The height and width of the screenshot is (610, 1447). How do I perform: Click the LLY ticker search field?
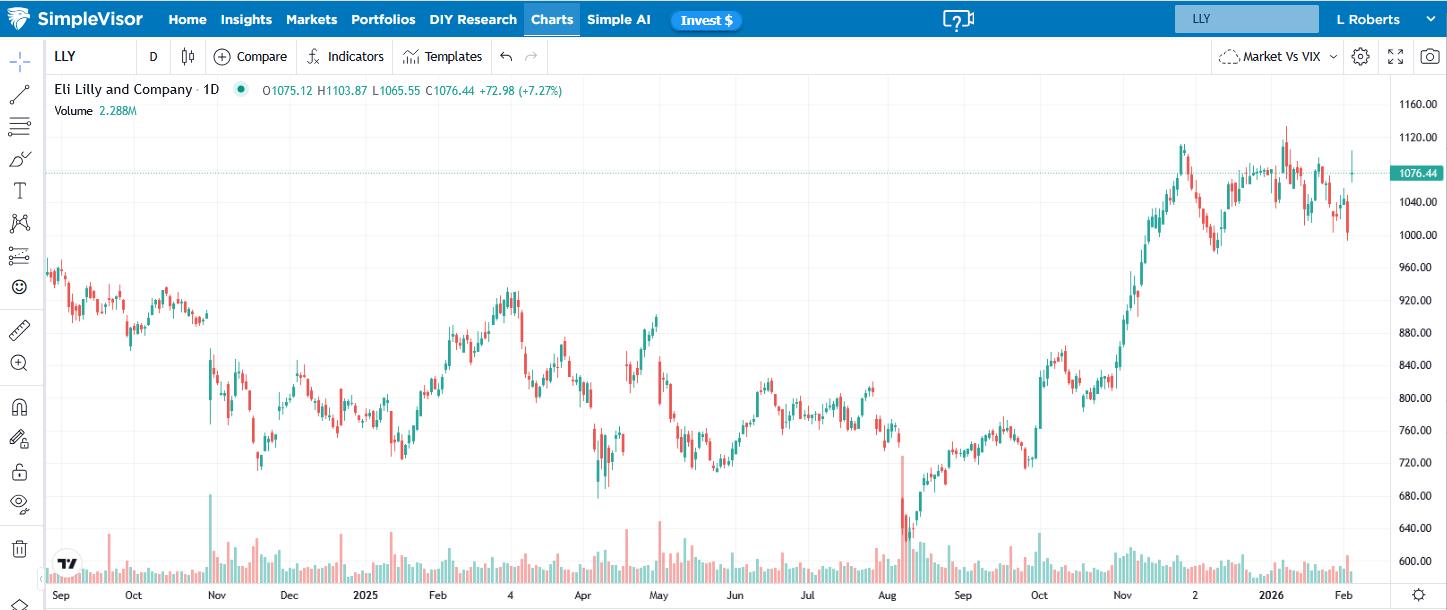coord(1246,19)
